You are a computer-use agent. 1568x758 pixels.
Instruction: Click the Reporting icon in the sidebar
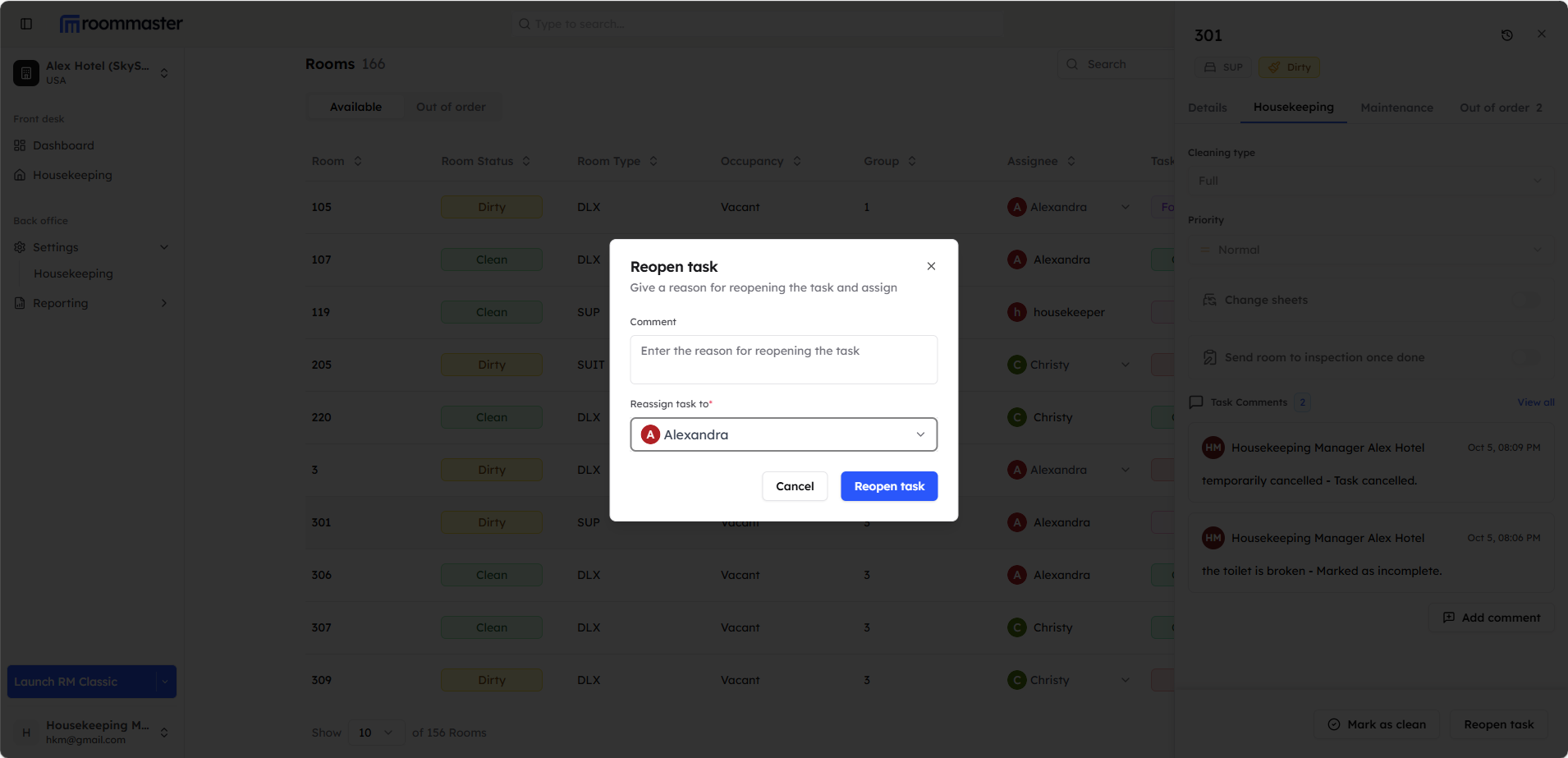(19, 303)
